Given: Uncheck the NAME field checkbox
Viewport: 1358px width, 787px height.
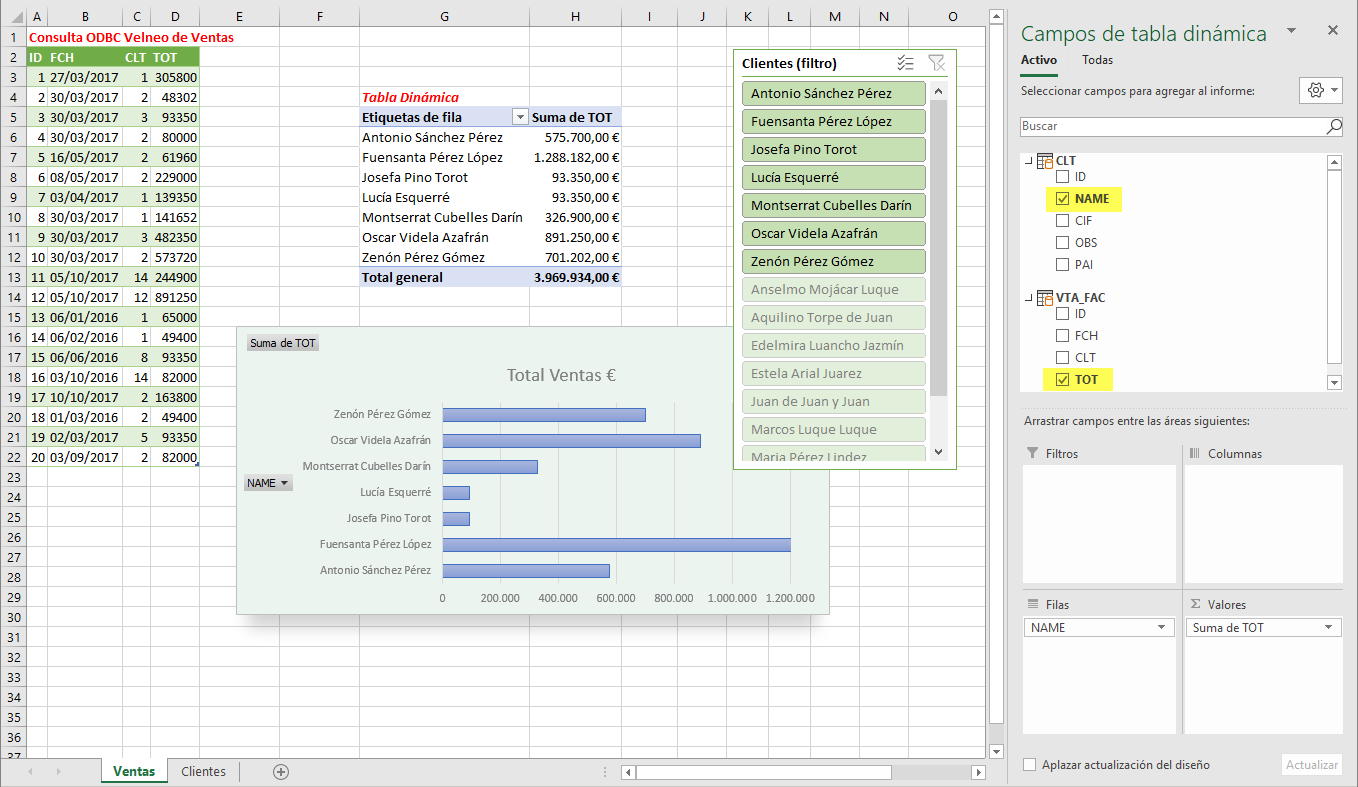Looking at the screenshot, I should pyautogui.click(x=1063, y=199).
